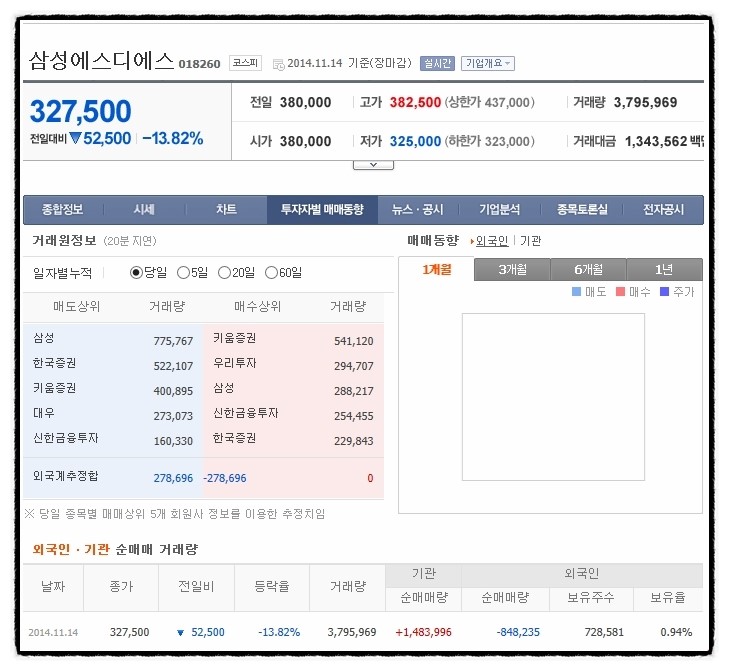The width and height of the screenshot is (729, 671).
Task: Click the 기관 trading trend link
Action: pyautogui.click(x=531, y=241)
